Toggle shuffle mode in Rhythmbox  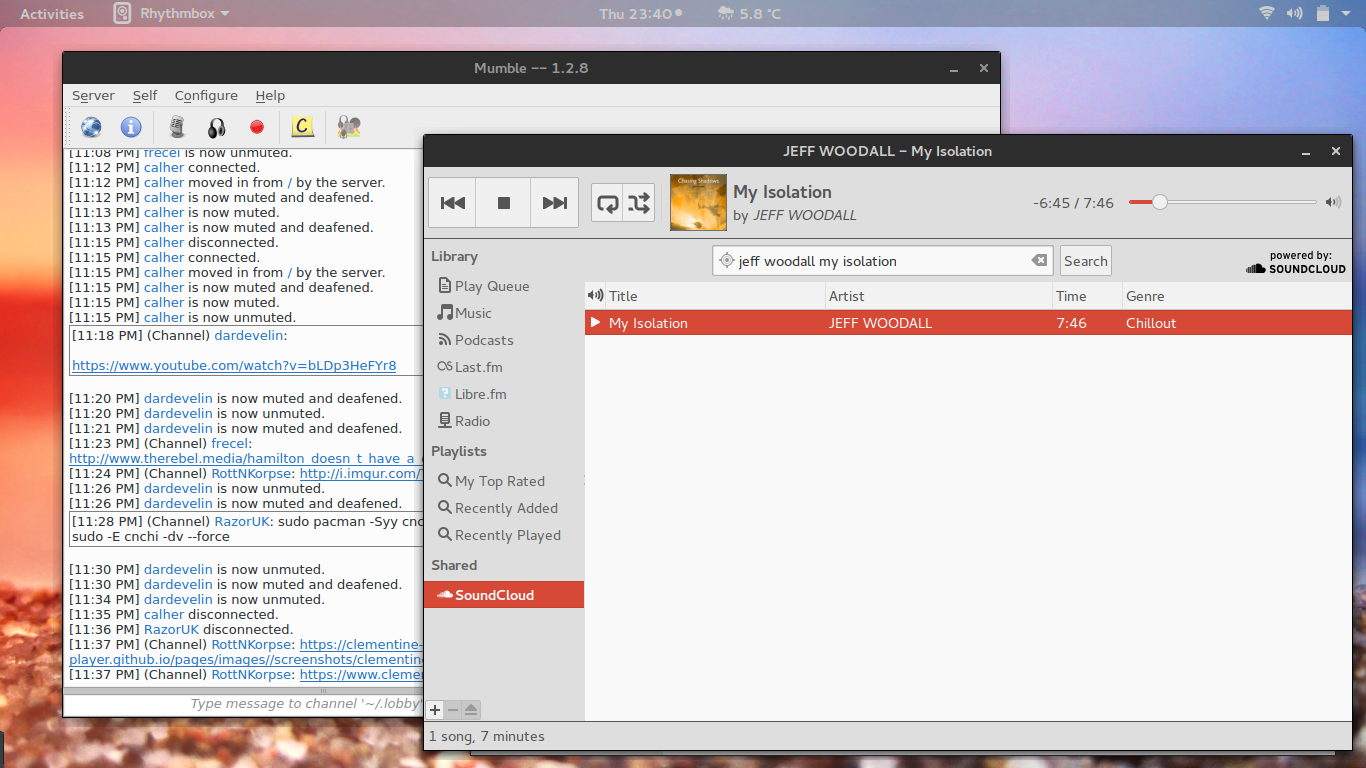tap(639, 203)
